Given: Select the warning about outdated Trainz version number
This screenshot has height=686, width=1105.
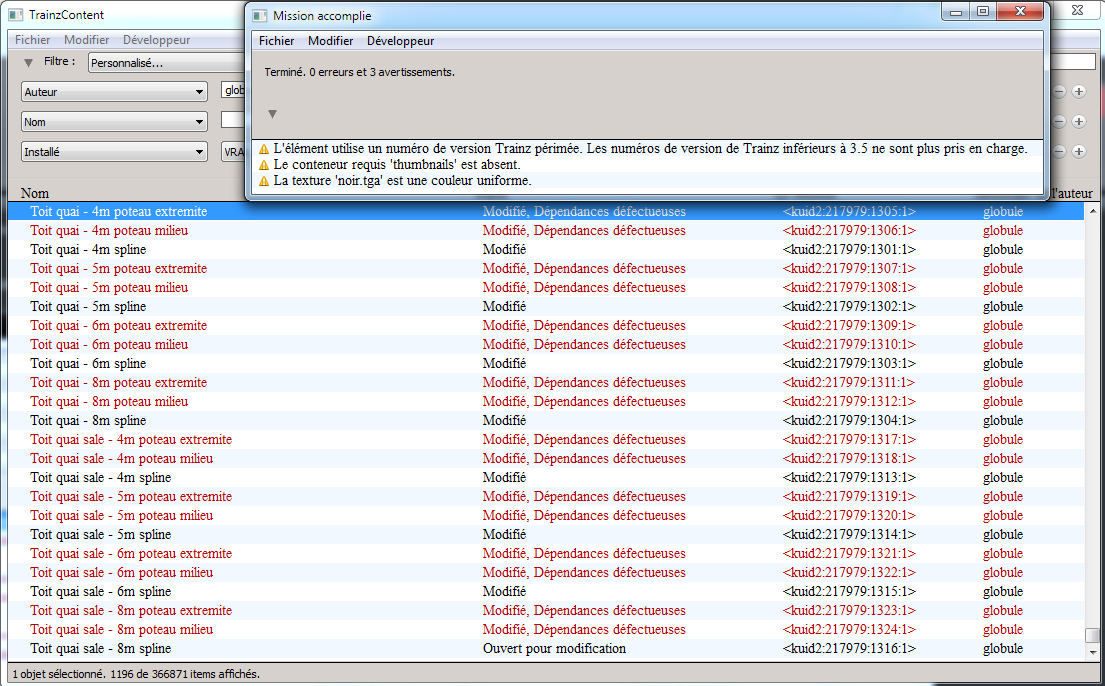Looking at the screenshot, I should 647,149.
